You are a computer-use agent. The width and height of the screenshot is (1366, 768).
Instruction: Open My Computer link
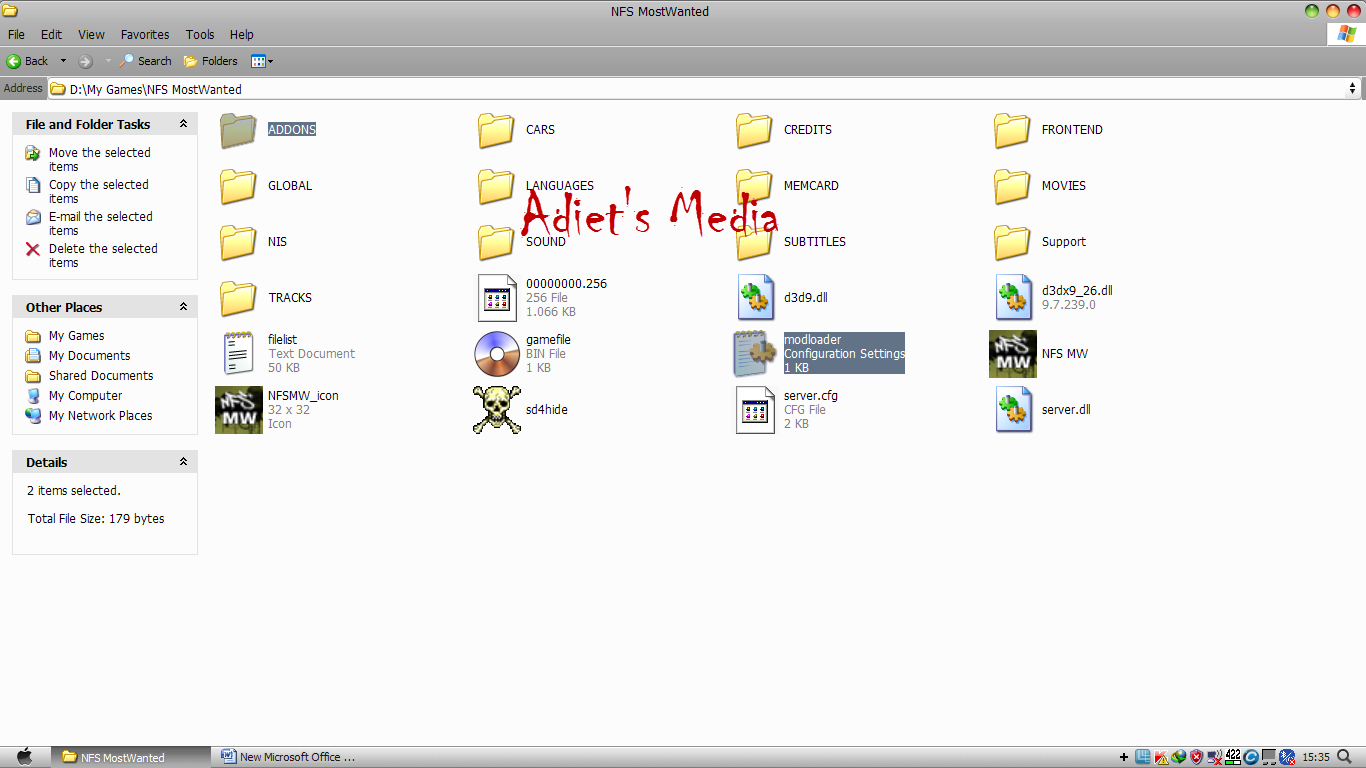[x=85, y=396]
